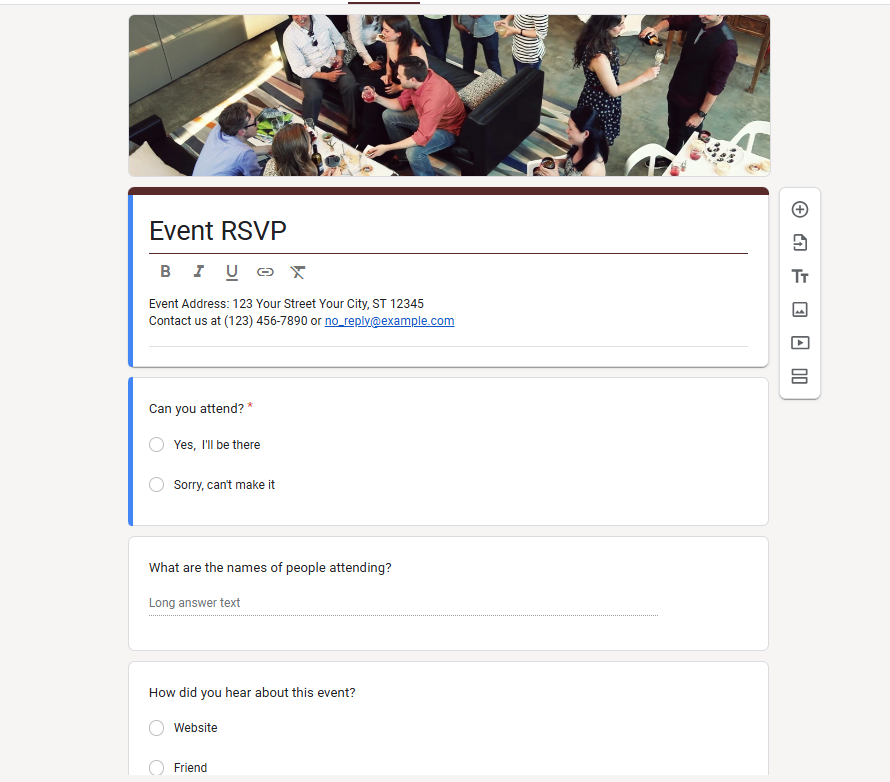The width and height of the screenshot is (890, 782).
Task: Add a new section to the form
Action: pyautogui.click(x=799, y=377)
